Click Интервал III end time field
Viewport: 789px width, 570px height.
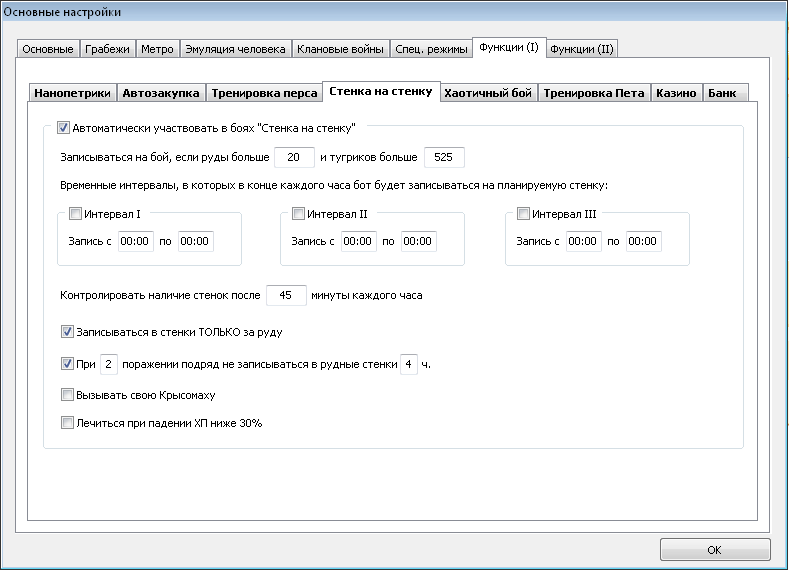click(x=644, y=241)
